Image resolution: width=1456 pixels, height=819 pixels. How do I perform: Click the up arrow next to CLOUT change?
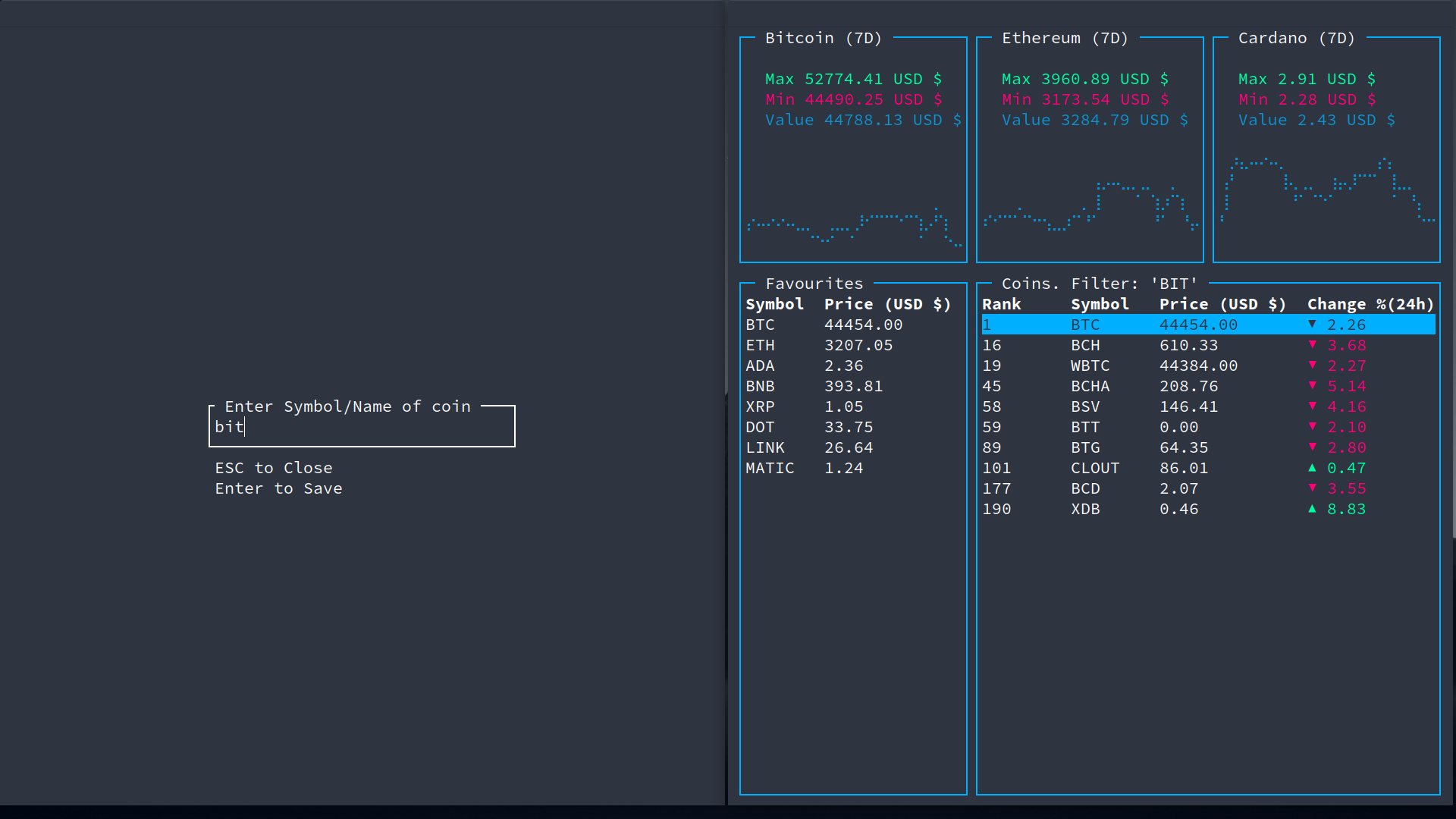point(1312,468)
